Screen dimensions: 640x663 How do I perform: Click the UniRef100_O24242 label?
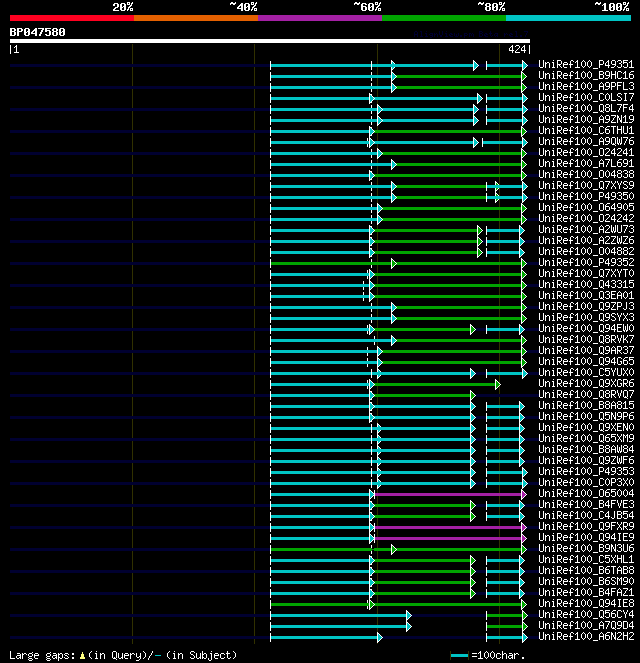[x=586, y=218]
